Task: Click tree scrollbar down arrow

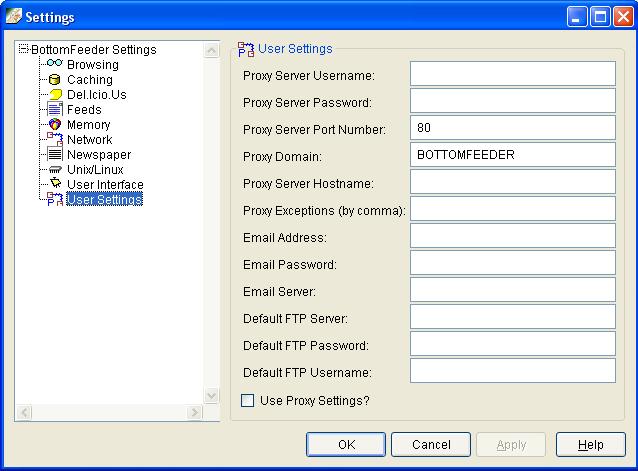Action: 211,395
